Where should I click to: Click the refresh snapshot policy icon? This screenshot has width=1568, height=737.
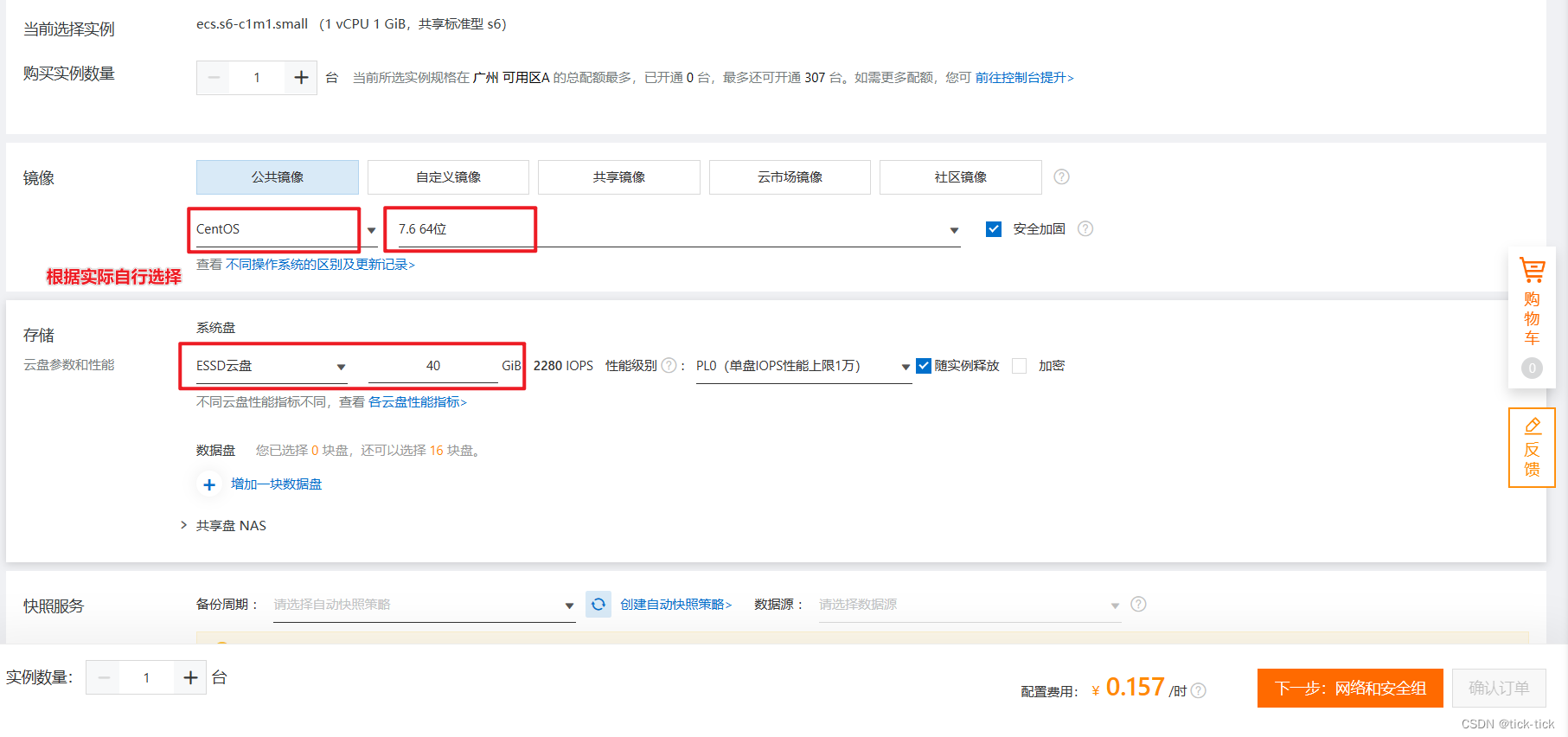pyautogui.click(x=598, y=605)
